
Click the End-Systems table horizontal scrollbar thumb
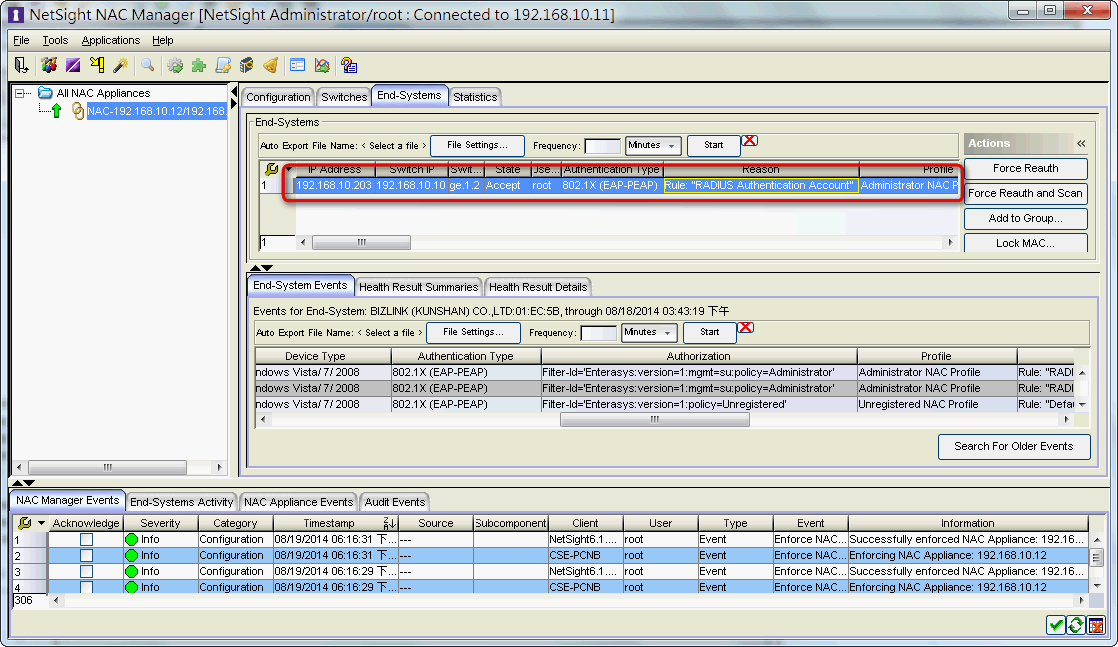pyautogui.click(x=361, y=243)
